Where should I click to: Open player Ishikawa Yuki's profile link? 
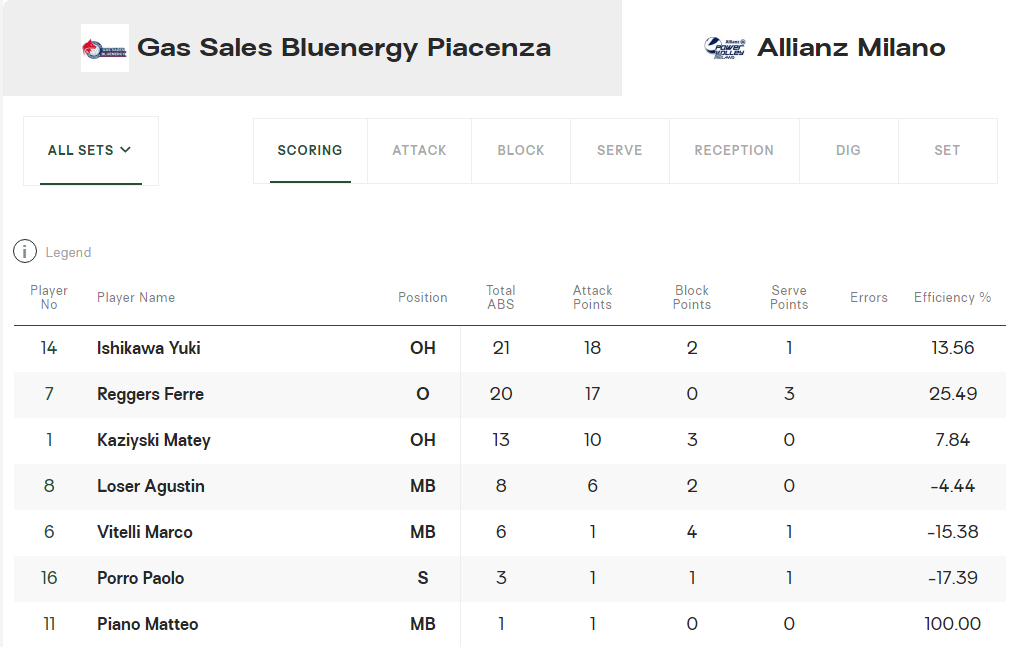pos(149,348)
